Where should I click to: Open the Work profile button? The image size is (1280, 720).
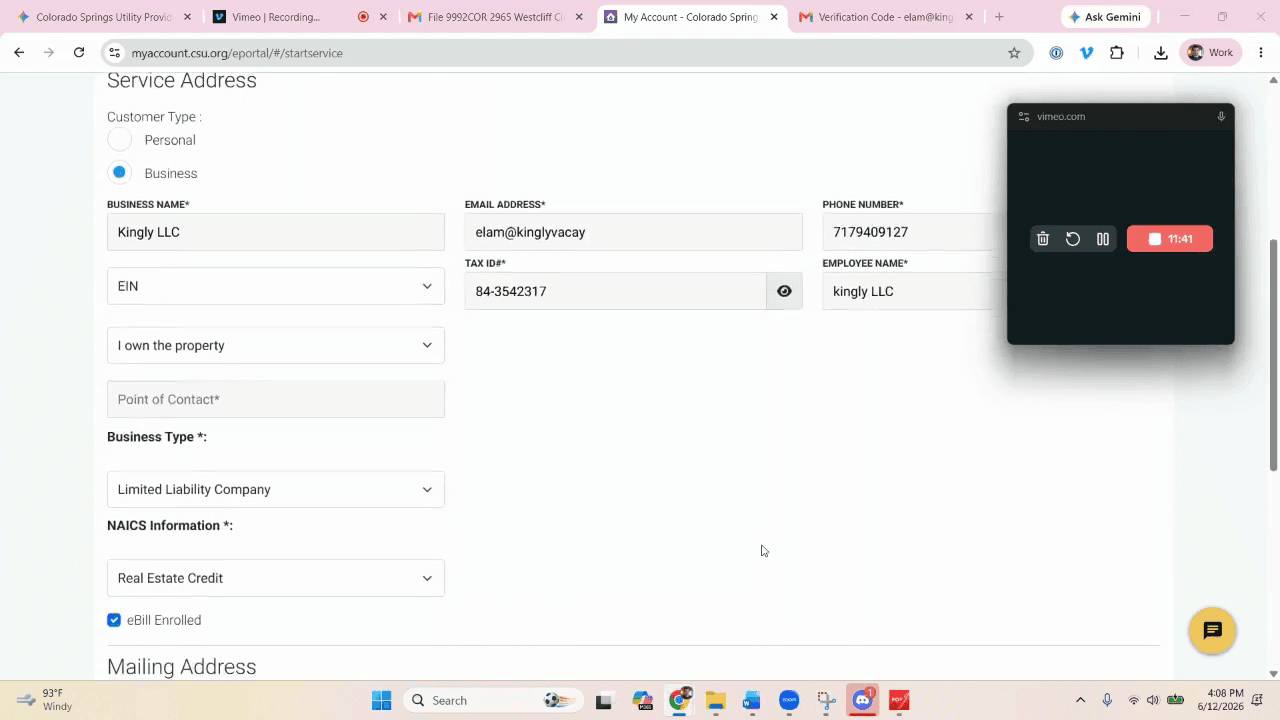[1210, 53]
